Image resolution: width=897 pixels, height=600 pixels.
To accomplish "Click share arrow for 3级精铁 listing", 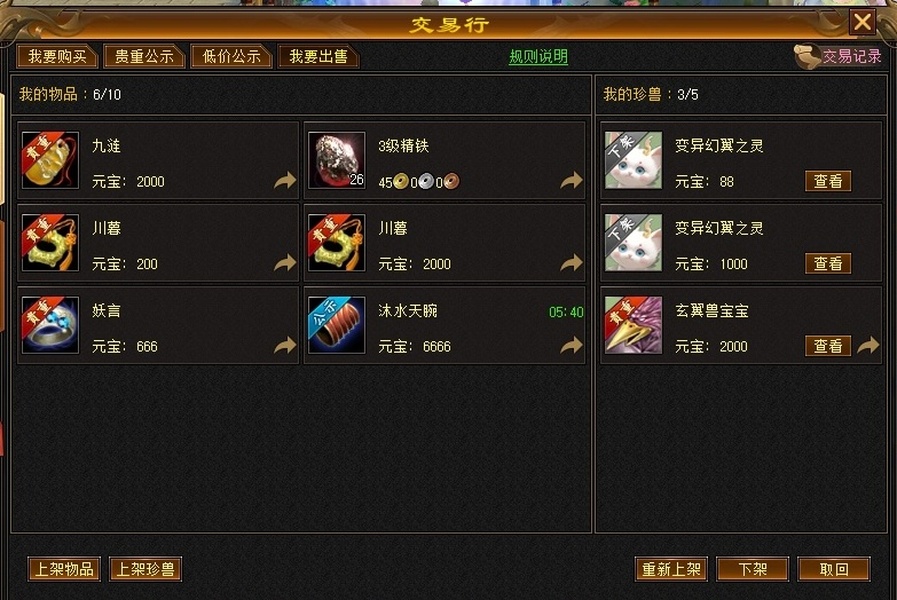I will tap(571, 181).
